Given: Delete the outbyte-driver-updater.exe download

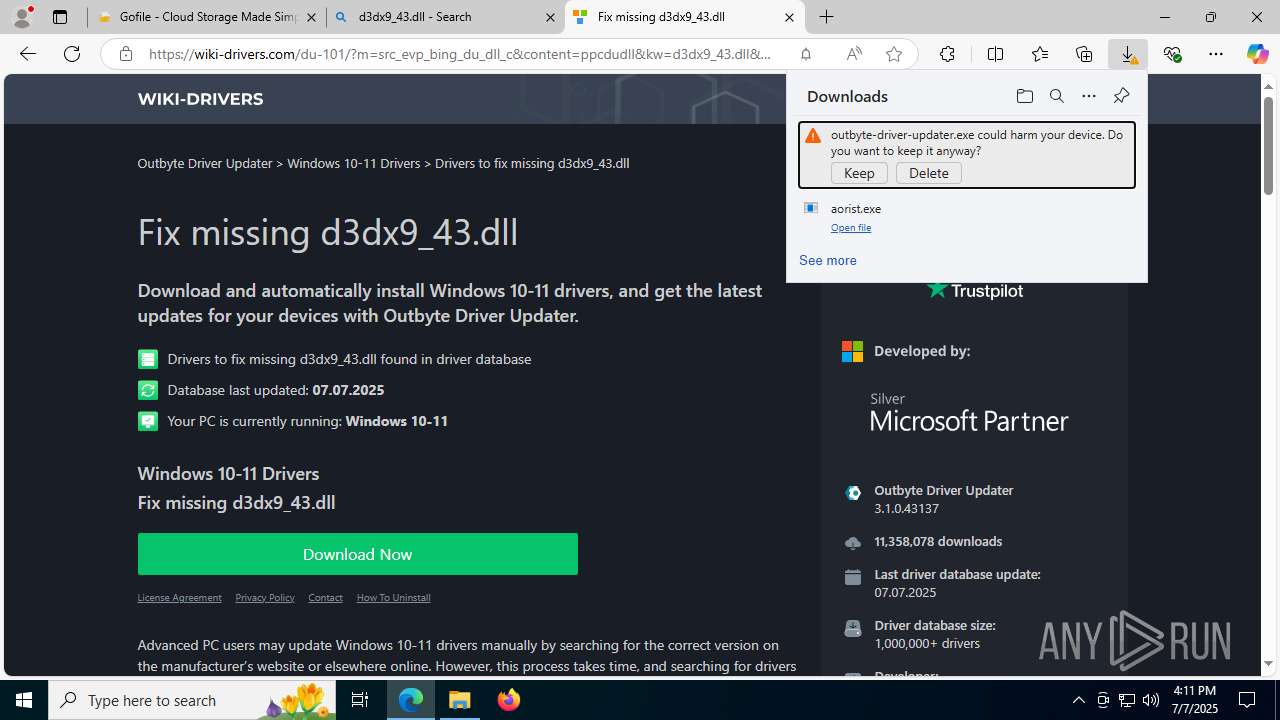Looking at the screenshot, I should pyautogui.click(x=928, y=173).
